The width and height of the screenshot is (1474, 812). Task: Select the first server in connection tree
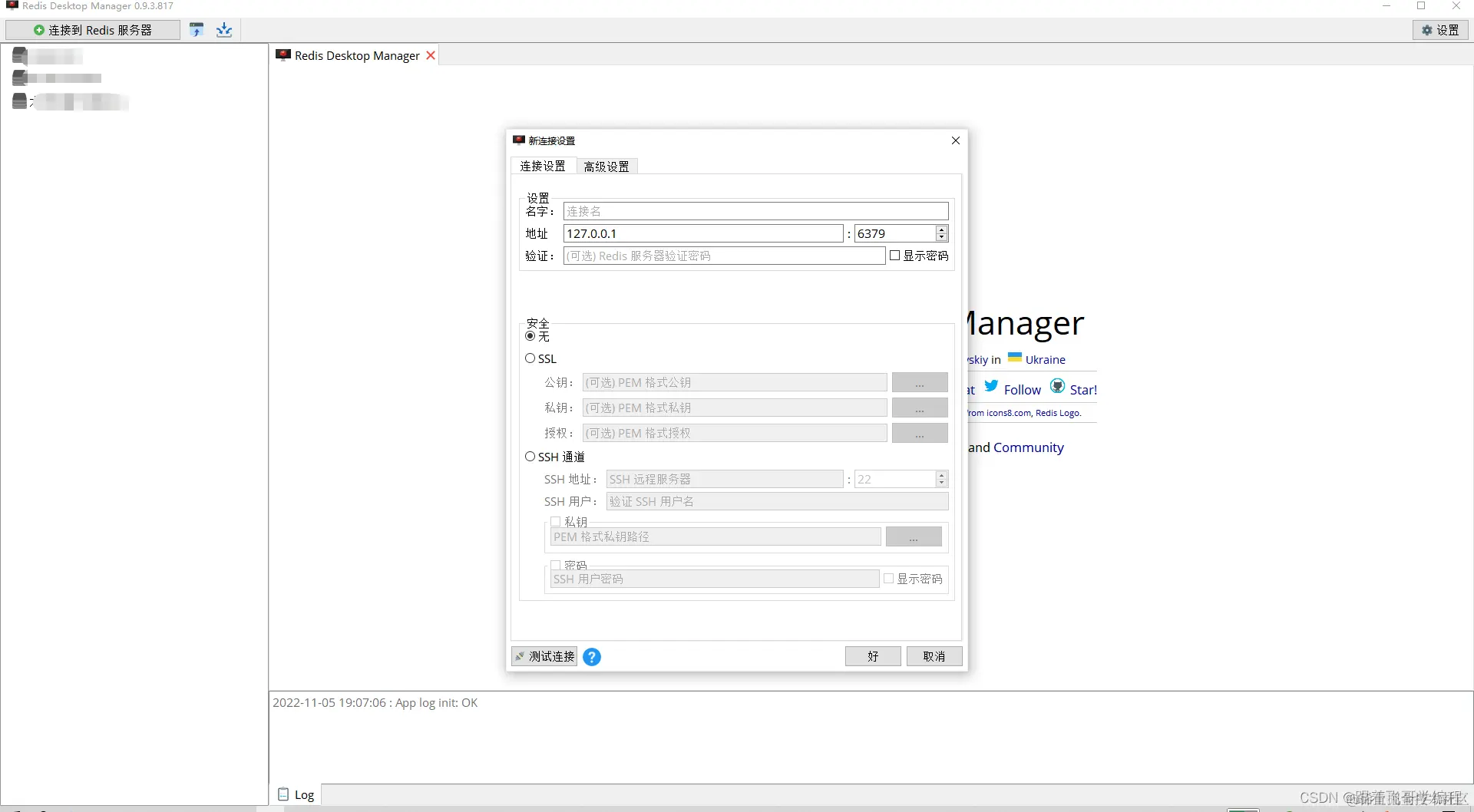tap(48, 56)
